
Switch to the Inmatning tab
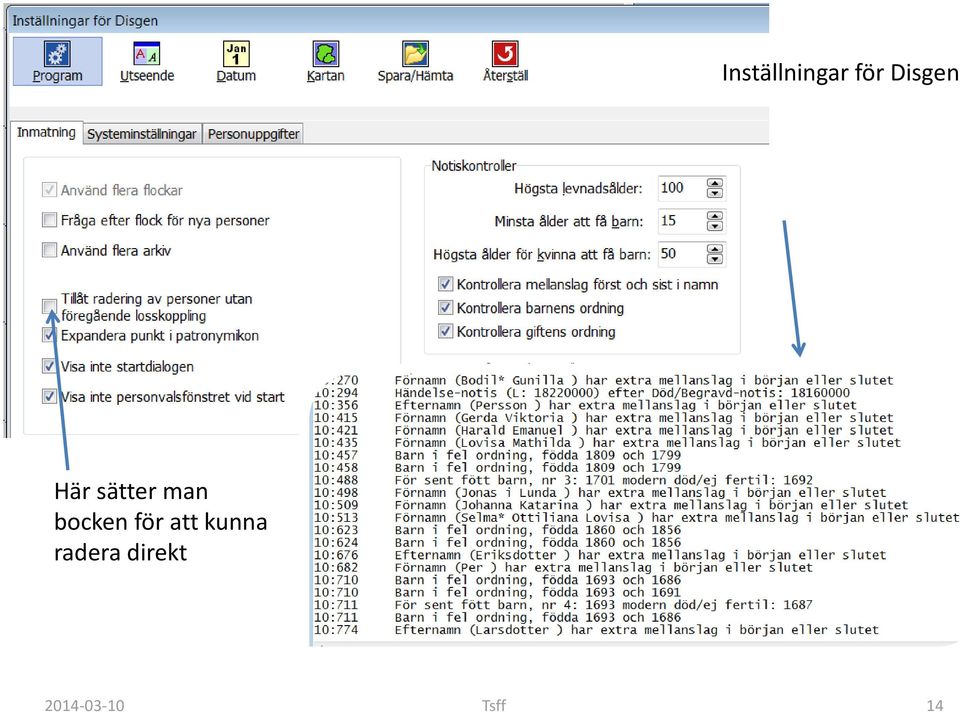click(x=46, y=132)
